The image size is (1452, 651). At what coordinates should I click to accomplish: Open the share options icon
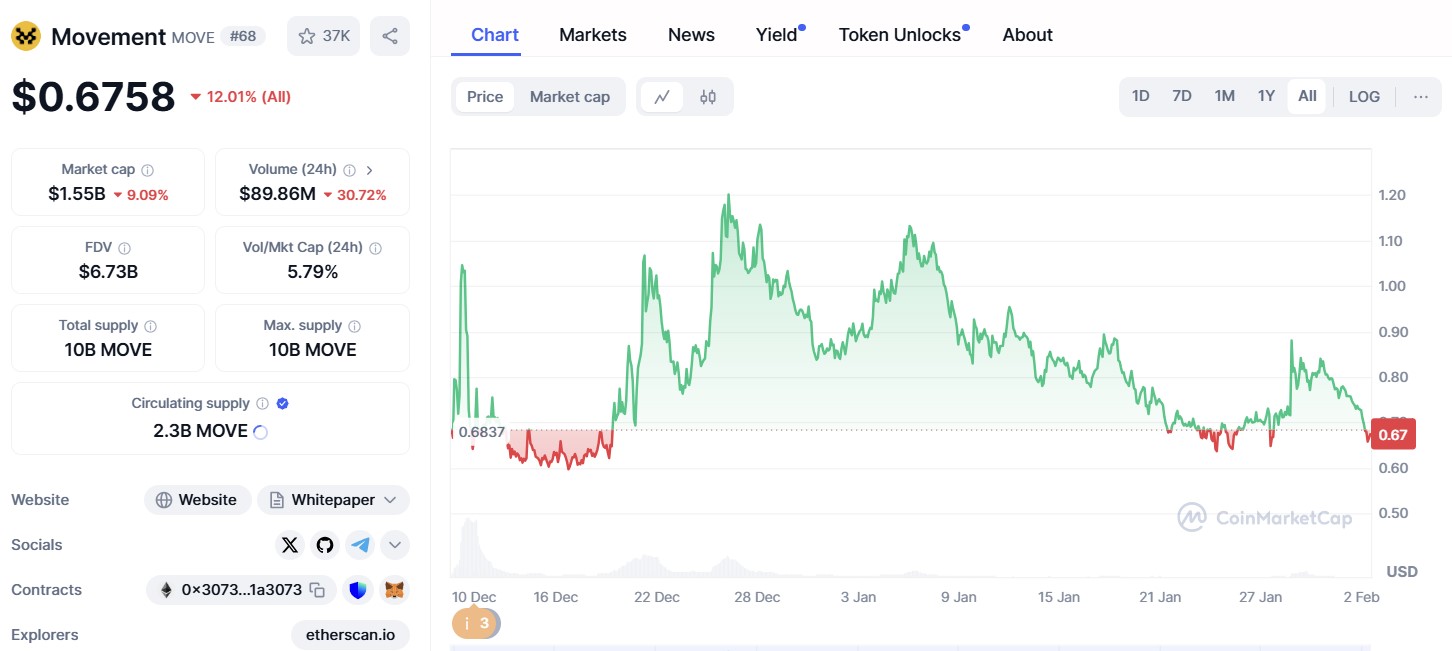(389, 35)
